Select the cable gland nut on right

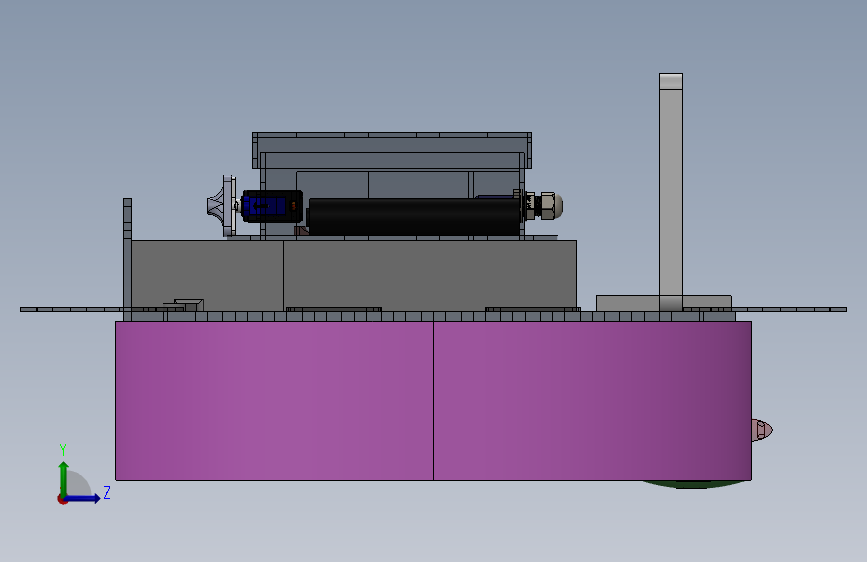(x=547, y=205)
